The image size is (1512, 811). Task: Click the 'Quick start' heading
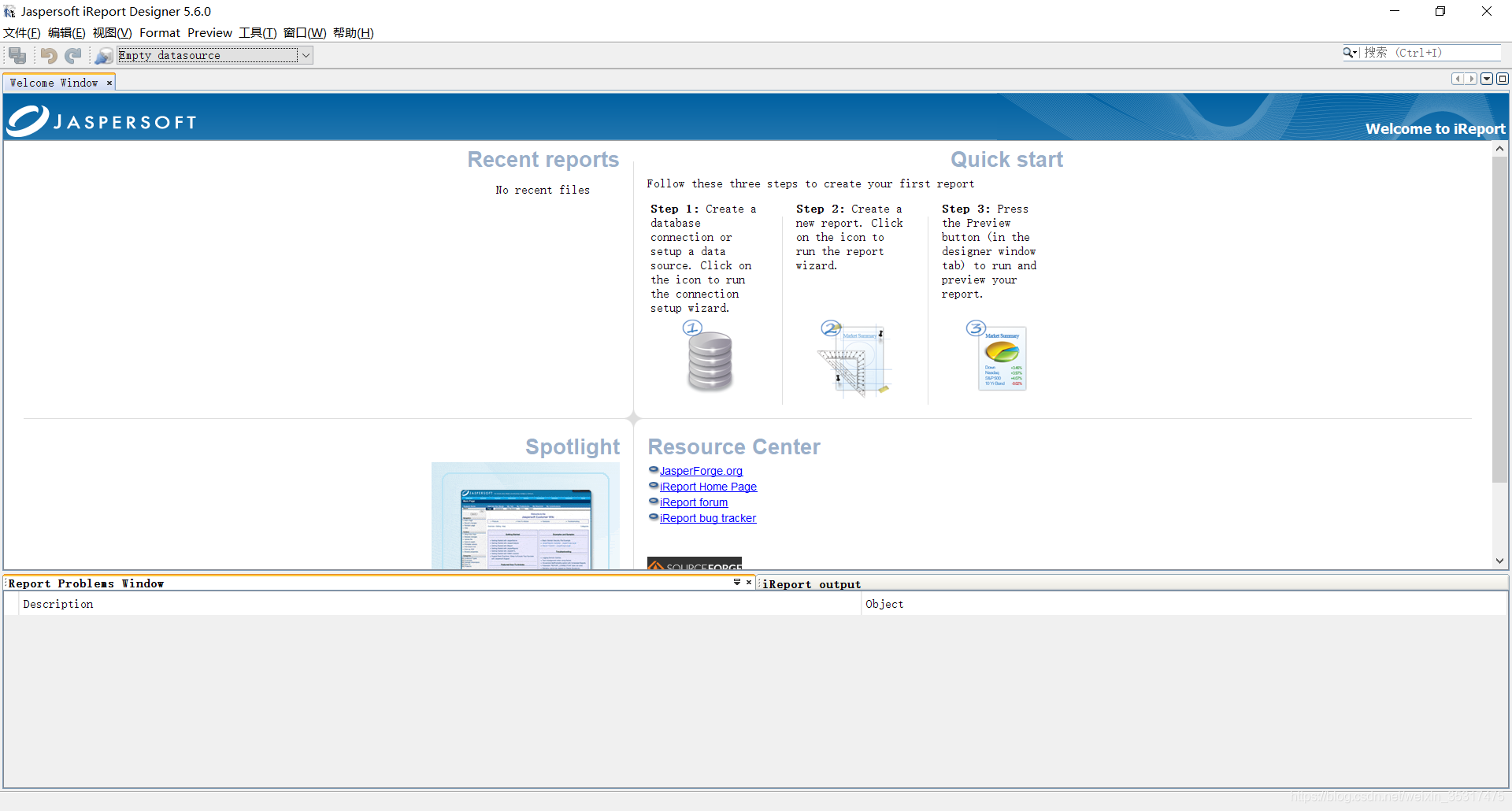[1006, 160]
